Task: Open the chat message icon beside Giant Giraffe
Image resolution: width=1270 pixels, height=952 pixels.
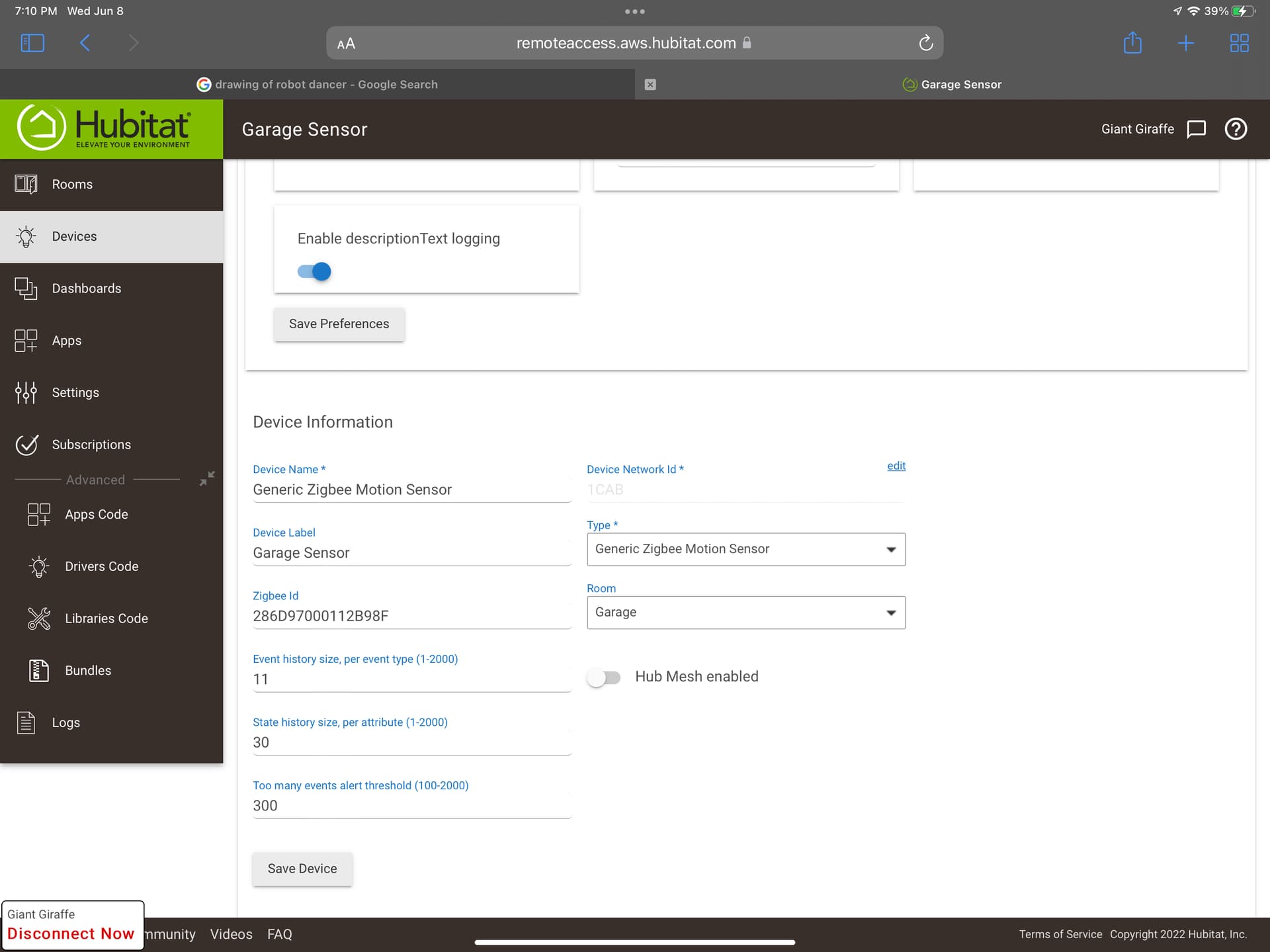Action: (1196, 129)
